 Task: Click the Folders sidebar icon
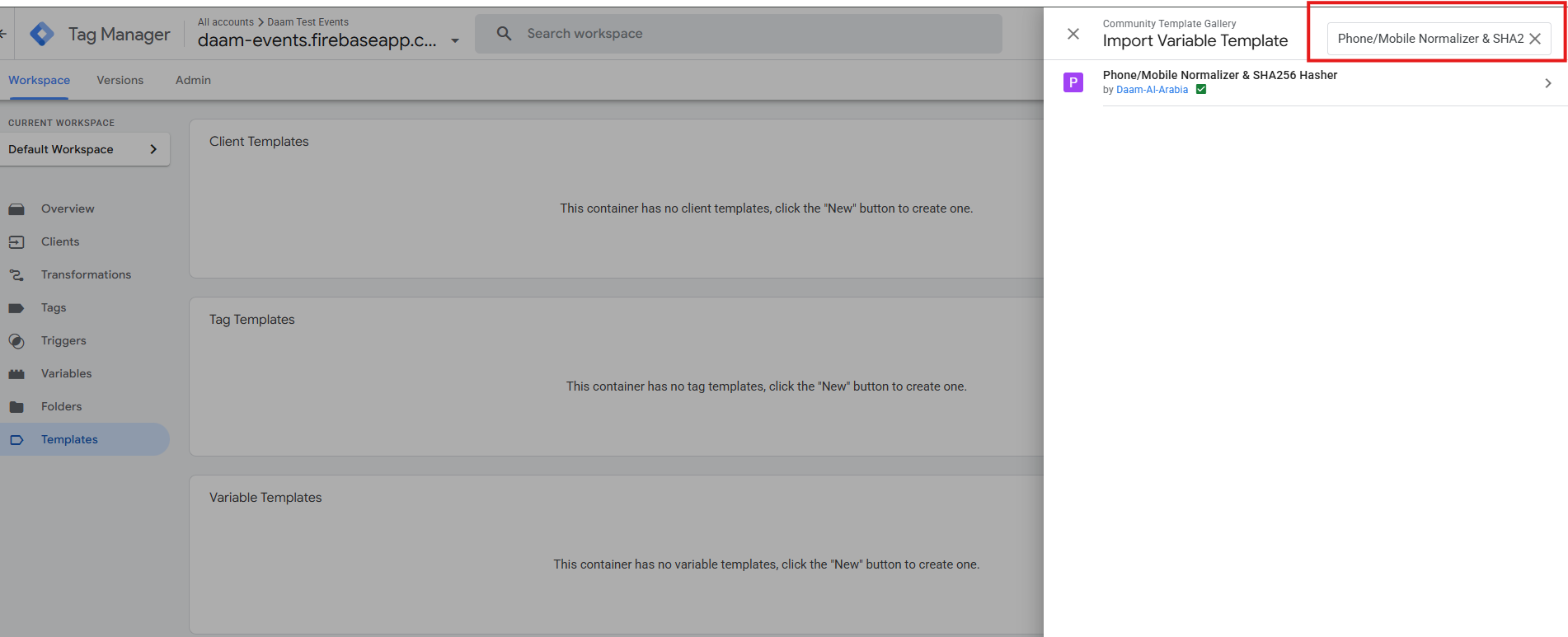16,407
